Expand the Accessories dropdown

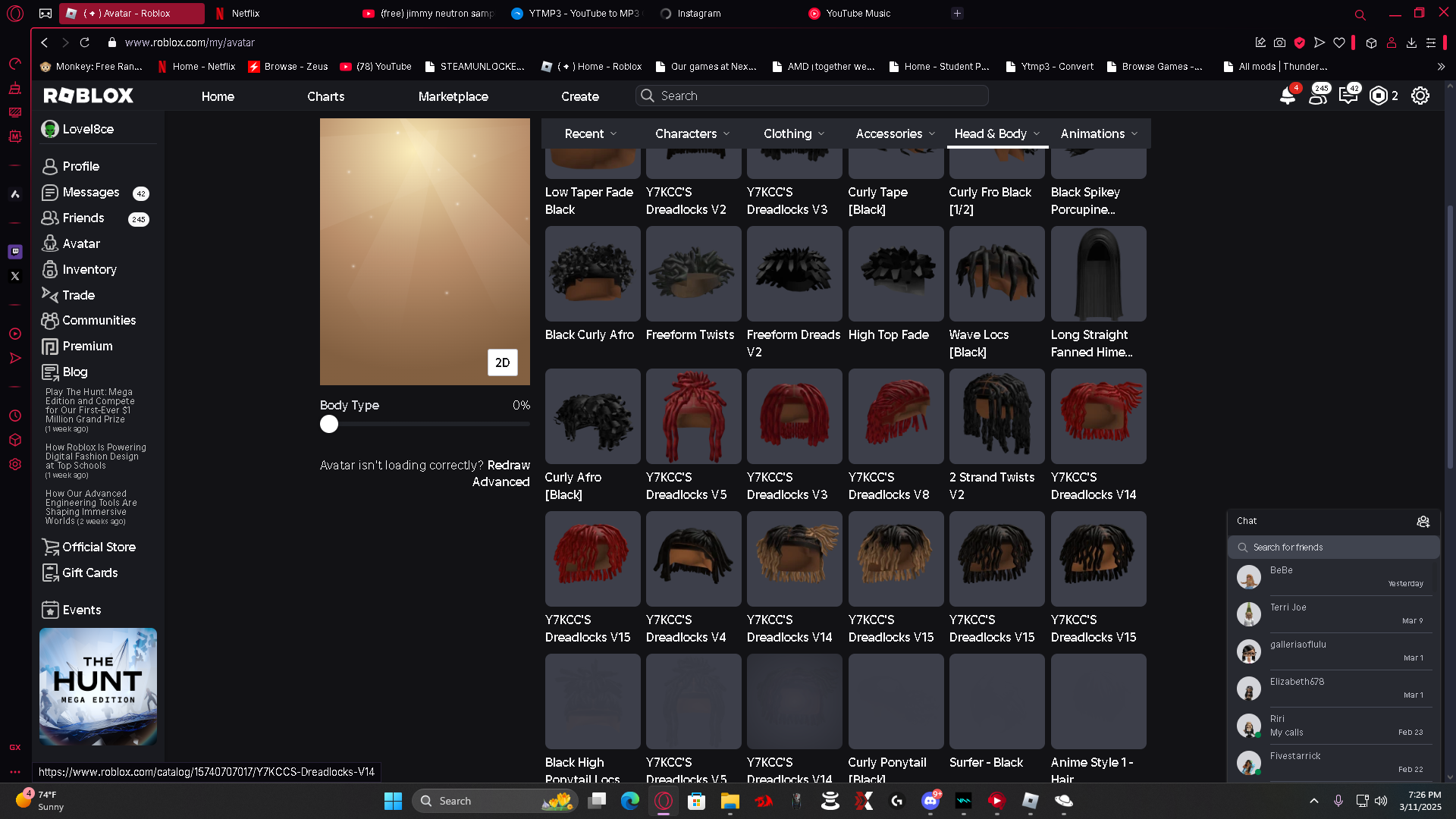click(x=895, y=133)
